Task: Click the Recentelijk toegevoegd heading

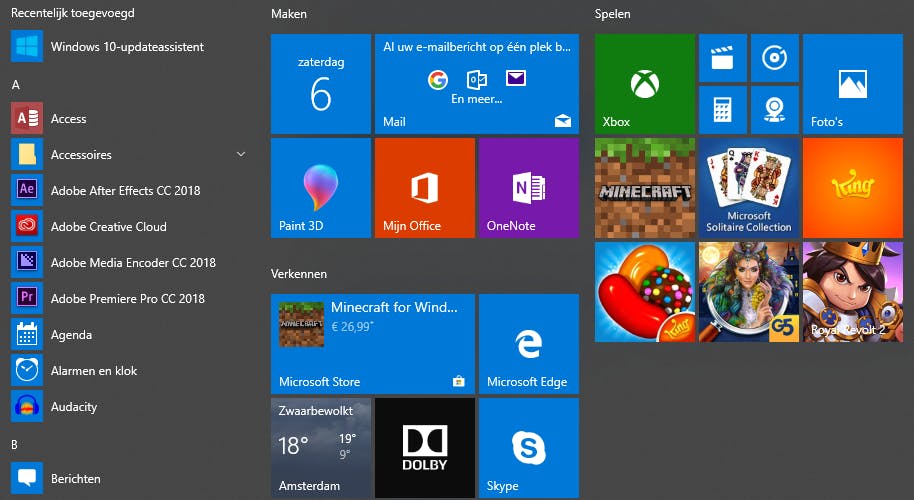Action: click(x=73, y=13)
